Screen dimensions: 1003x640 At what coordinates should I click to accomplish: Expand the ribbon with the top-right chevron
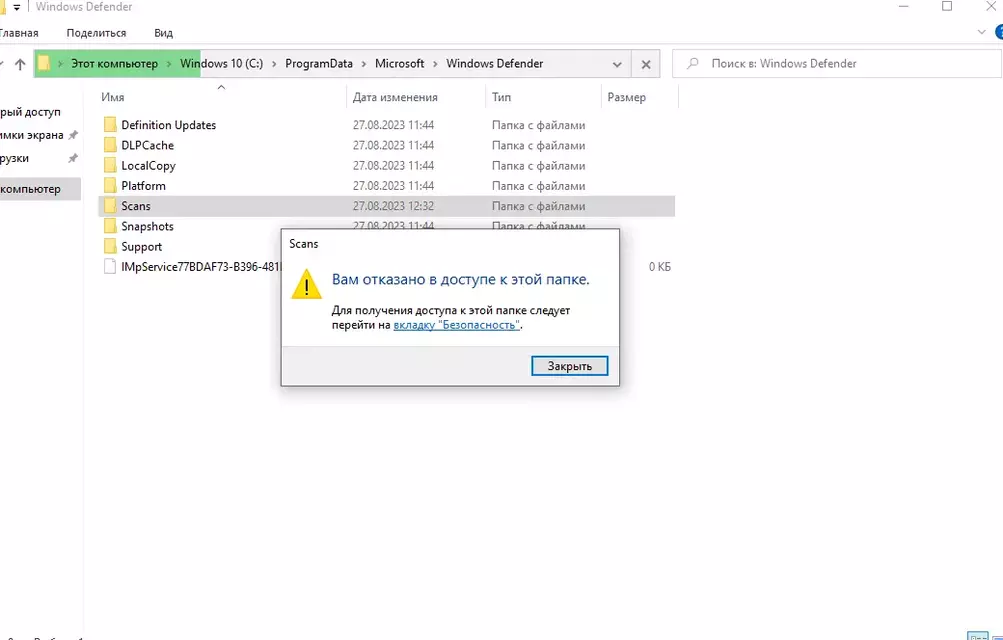pos(981,32)
